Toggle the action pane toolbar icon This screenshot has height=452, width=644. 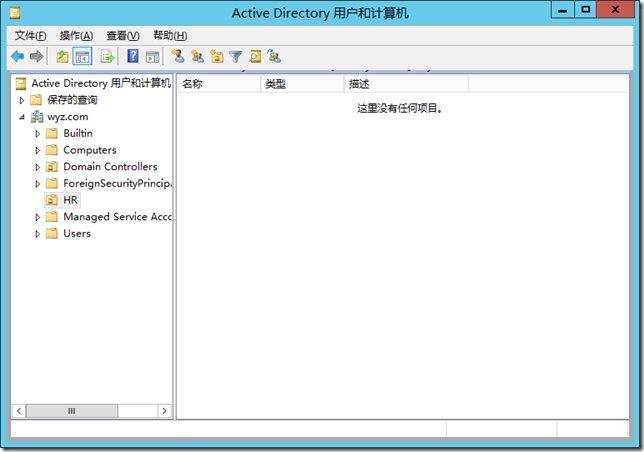[152, 57]
